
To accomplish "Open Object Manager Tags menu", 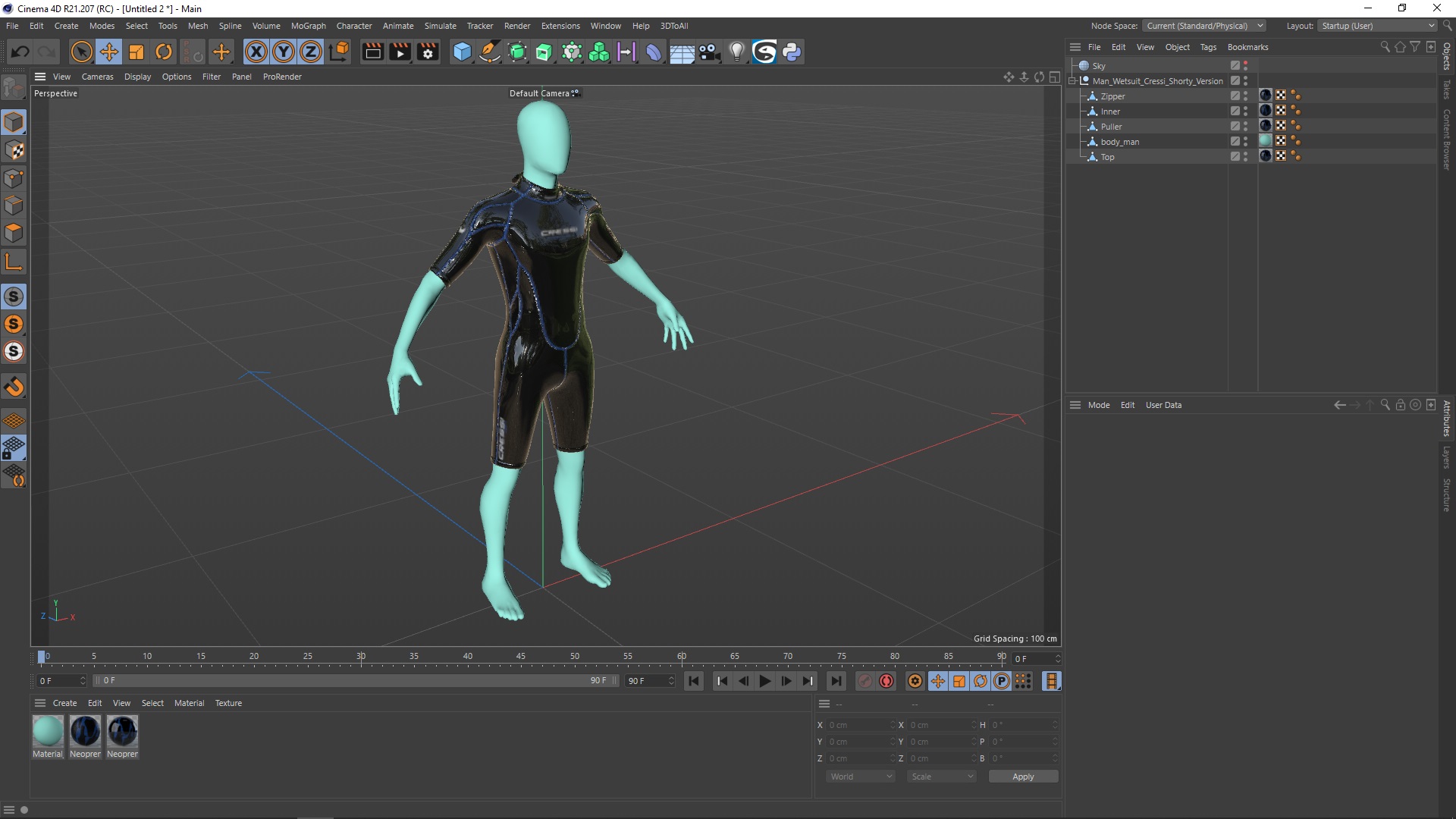I will click(x=1208, y=47).
